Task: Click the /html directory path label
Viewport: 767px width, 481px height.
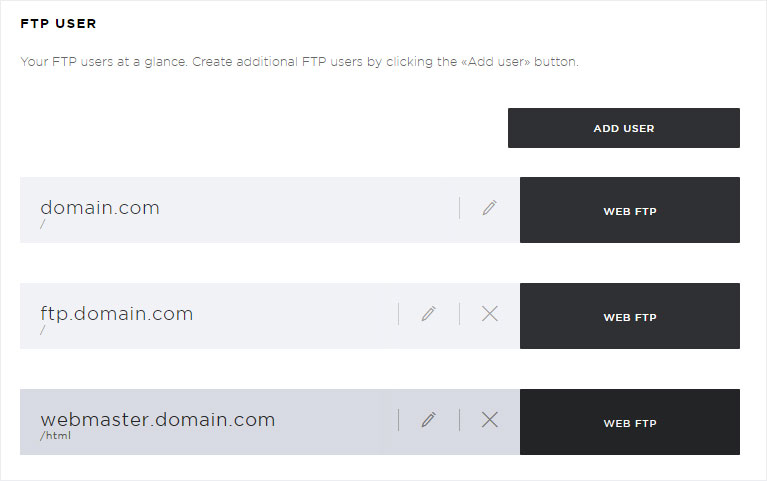Action: (55, 435)
